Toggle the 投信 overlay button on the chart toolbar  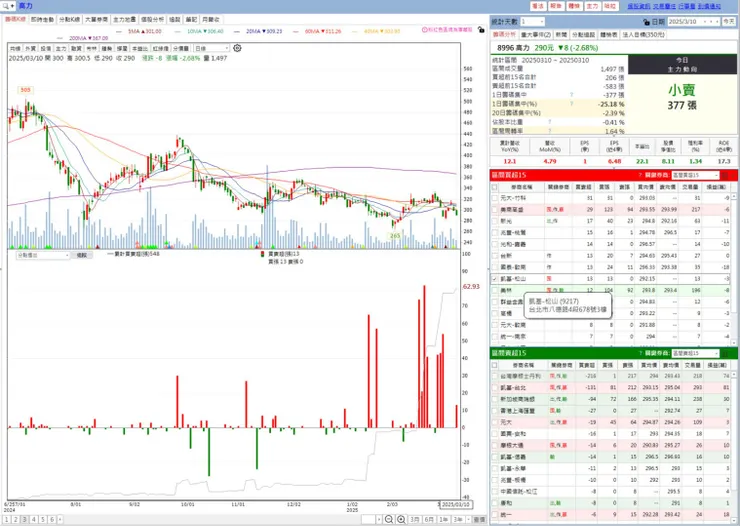tap(45, 48)
